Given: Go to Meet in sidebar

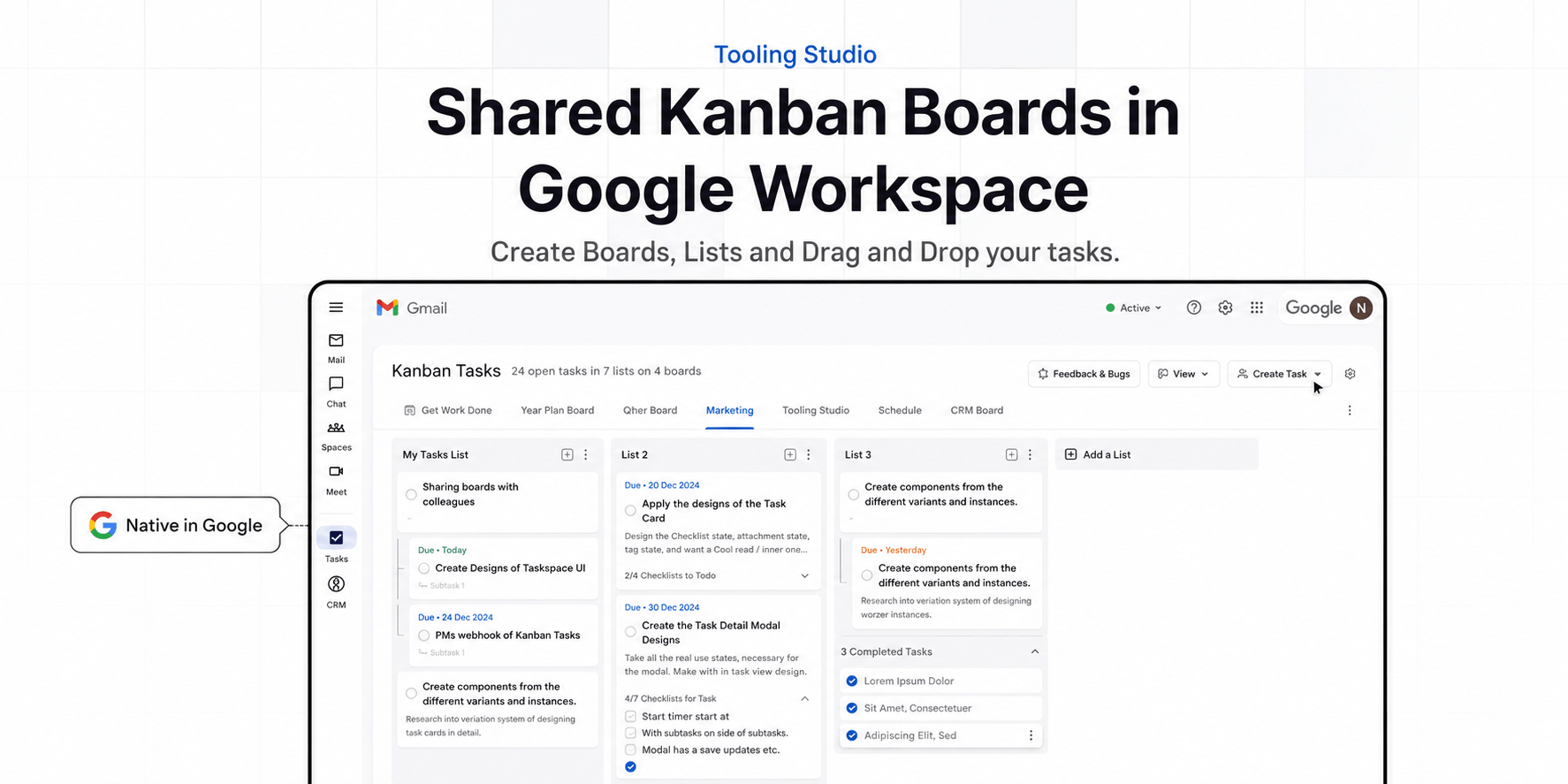Looking at the screenshot, I should (336, 480).
